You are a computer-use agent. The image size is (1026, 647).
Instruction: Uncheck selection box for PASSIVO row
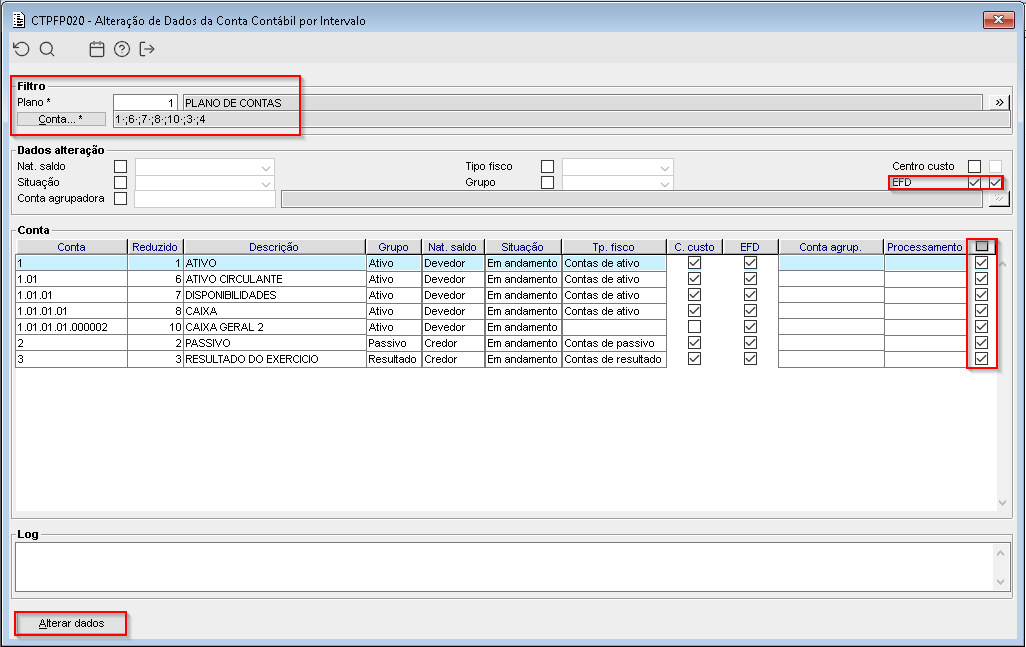click(982, 343)
